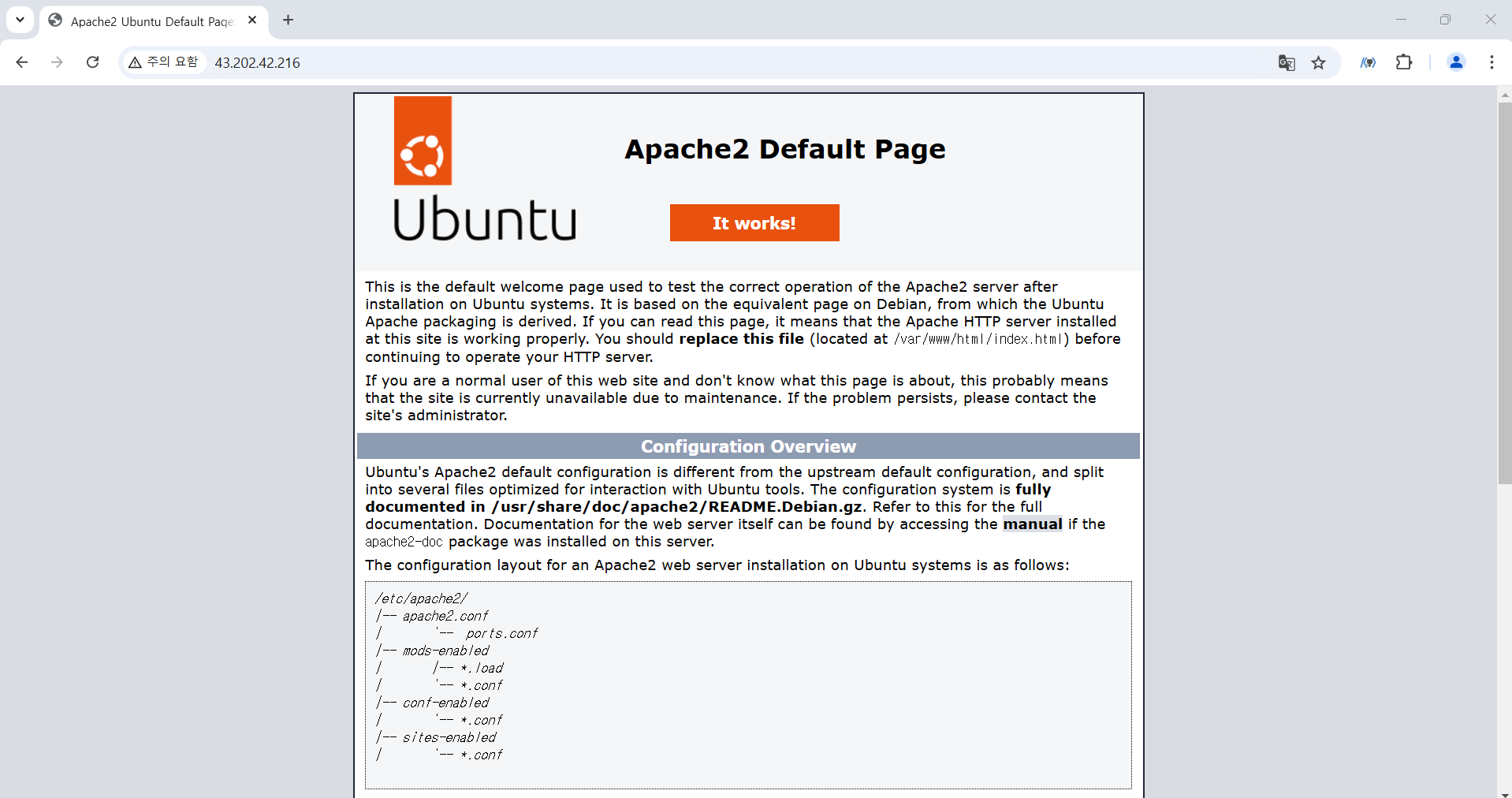This screenshot has width=1512, height=798.
Task: Click the 'Configuration Overview' section header
Action: point(748,446)
